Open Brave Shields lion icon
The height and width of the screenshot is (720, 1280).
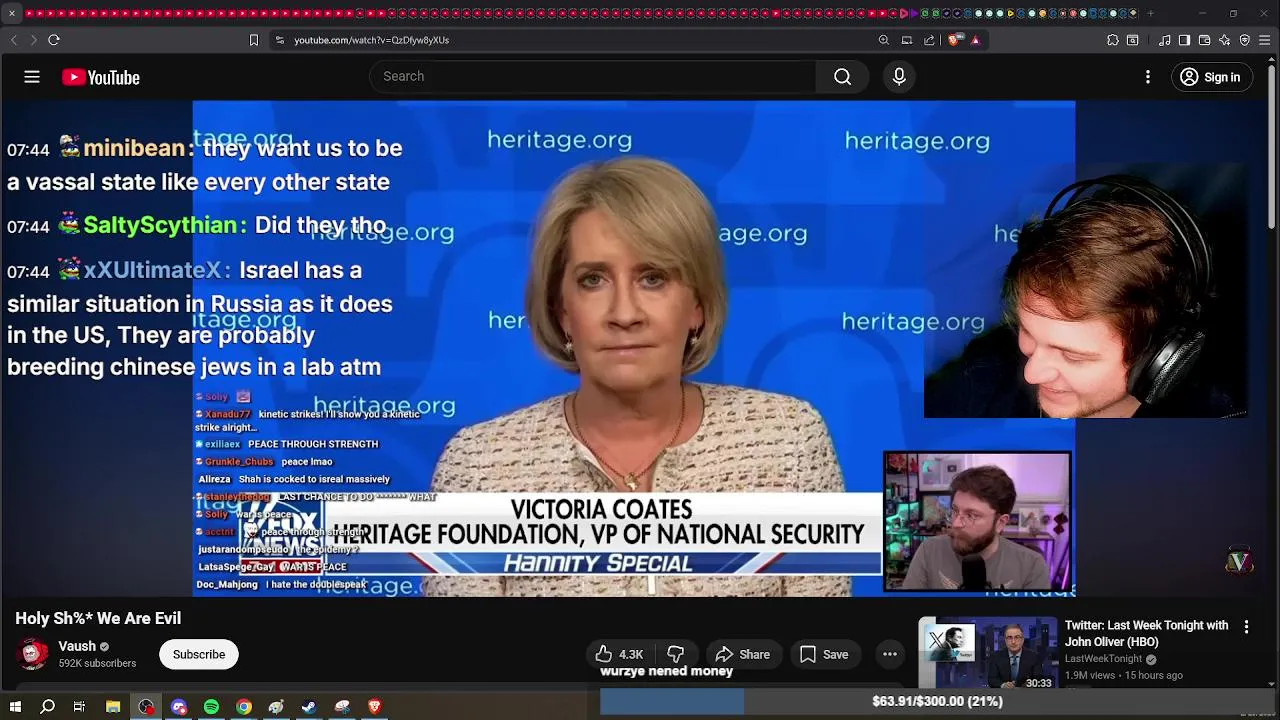tap(954, 40)
